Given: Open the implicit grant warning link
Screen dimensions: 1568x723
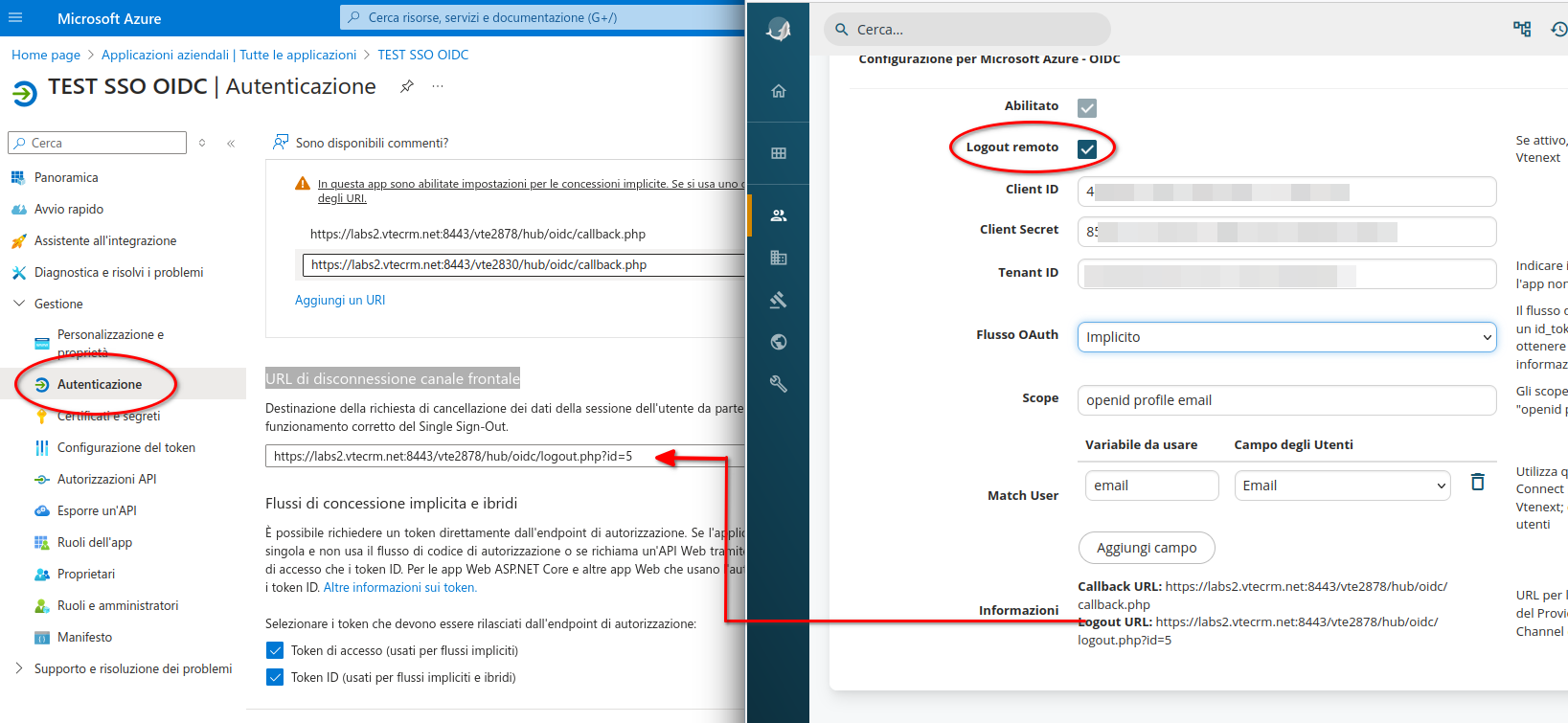Looking at the screenshot, I should tap(531, 191).
